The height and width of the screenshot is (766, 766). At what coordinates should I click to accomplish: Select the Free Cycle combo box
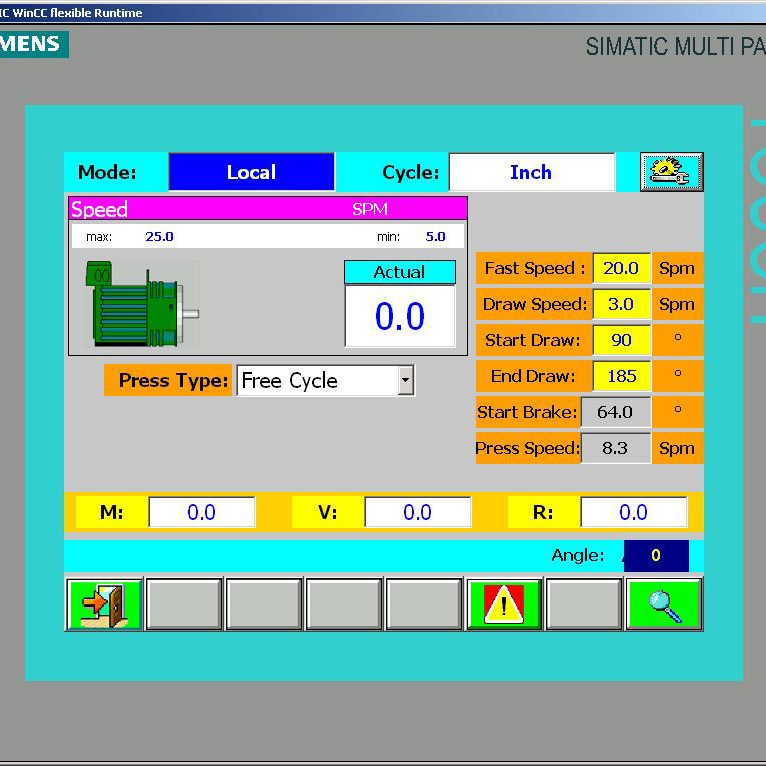326,380
